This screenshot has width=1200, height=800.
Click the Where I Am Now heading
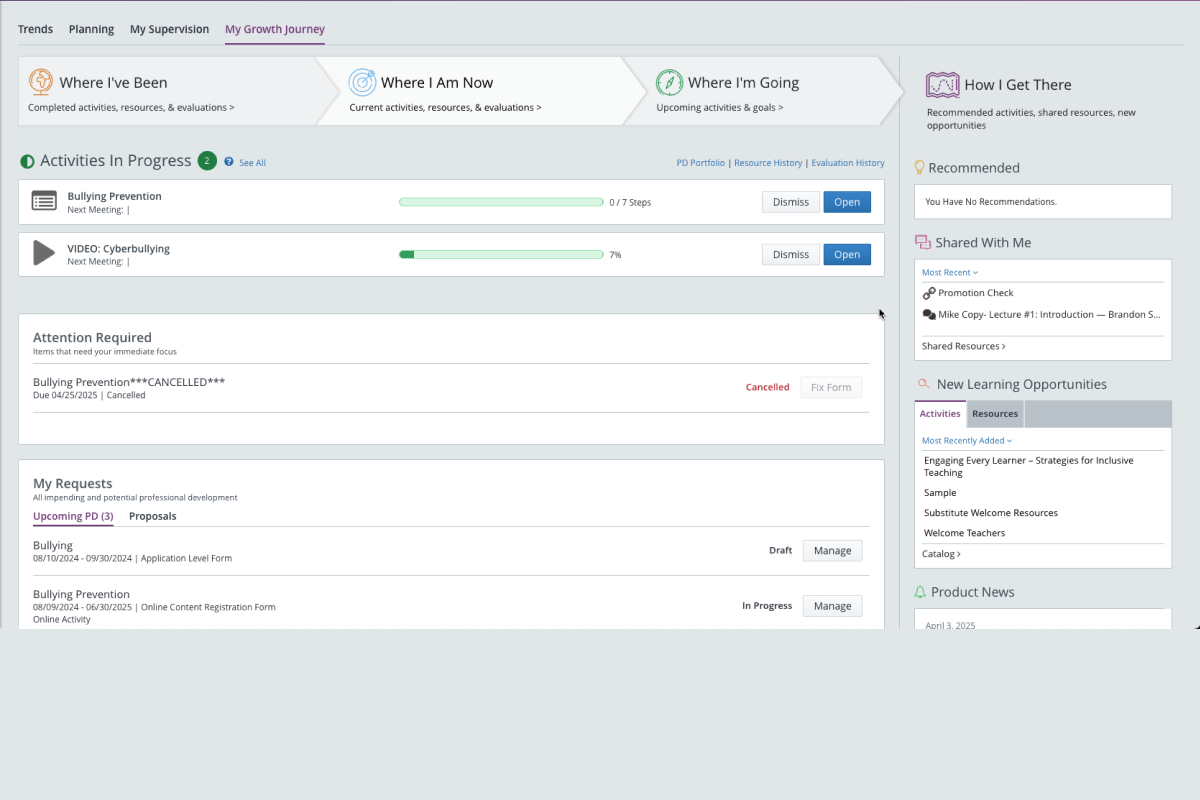tap(437, 83)
